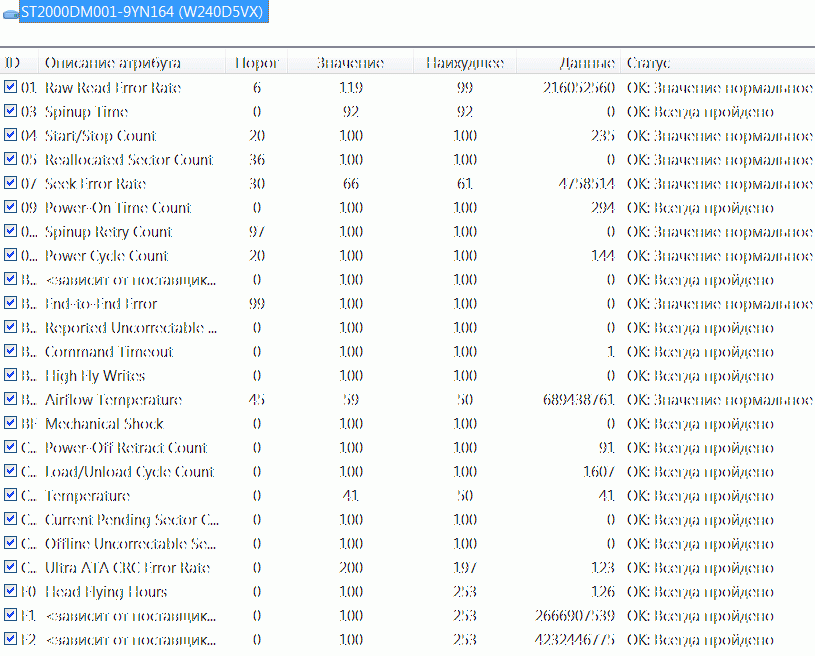815x656 pixels.
Task: Toggle the Spinup Time attribute checkbox
Action: tap(11, 111)
